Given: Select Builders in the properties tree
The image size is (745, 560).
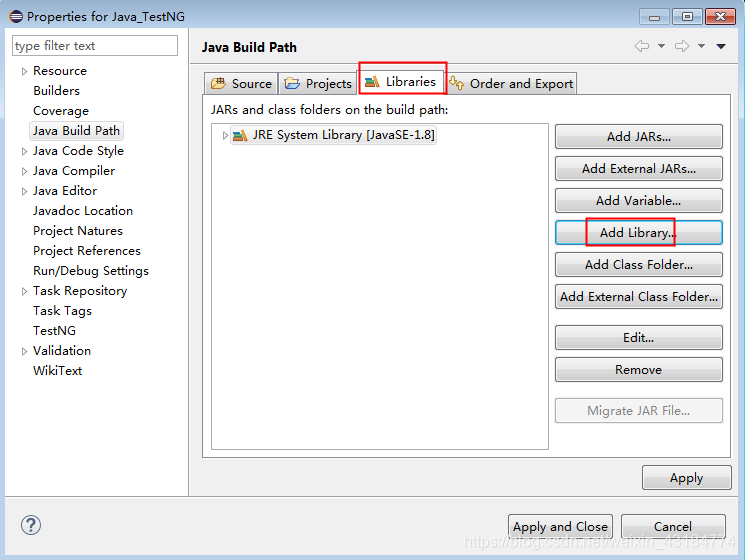Looking at the screenshot, I should 57,91.
